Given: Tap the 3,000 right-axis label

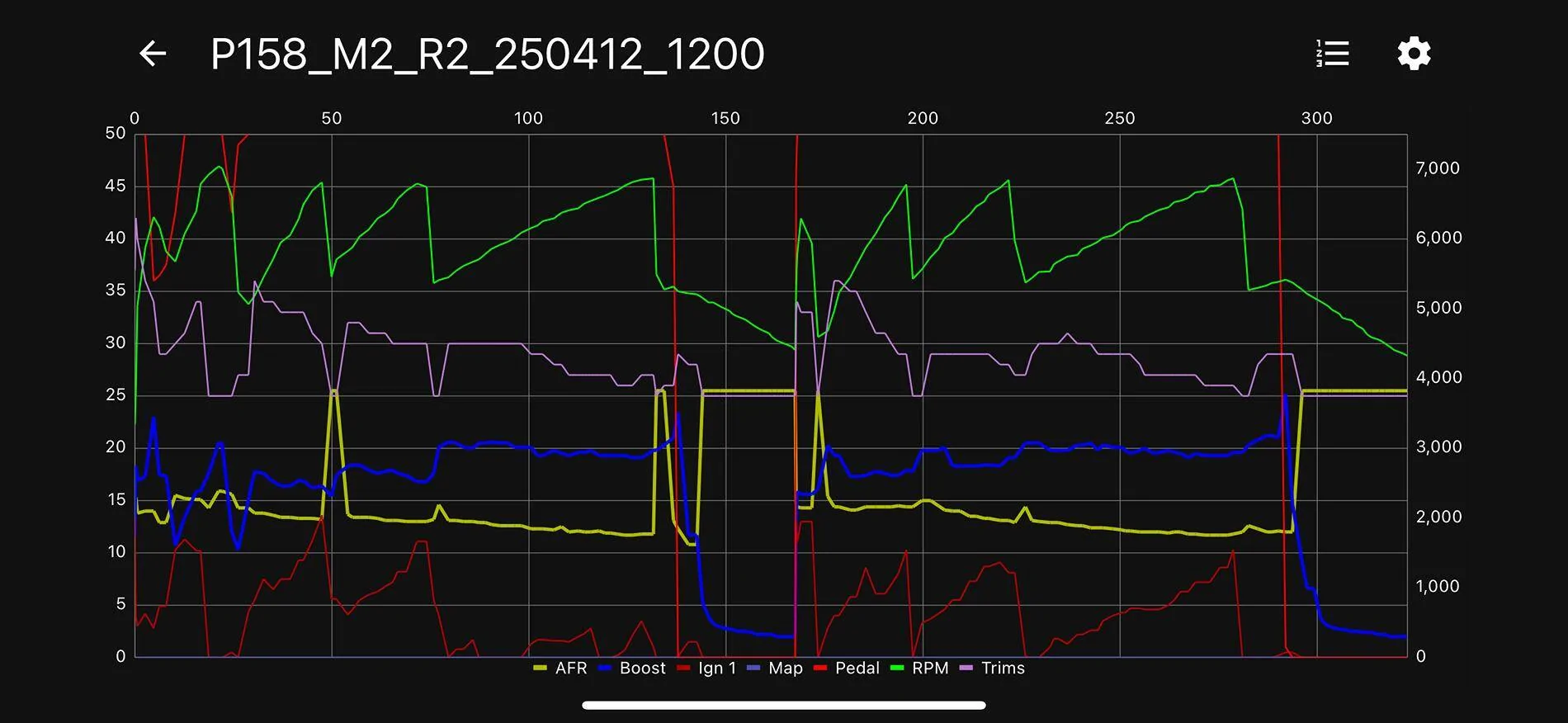Looking at the screenshot, I should [1438, 447].
